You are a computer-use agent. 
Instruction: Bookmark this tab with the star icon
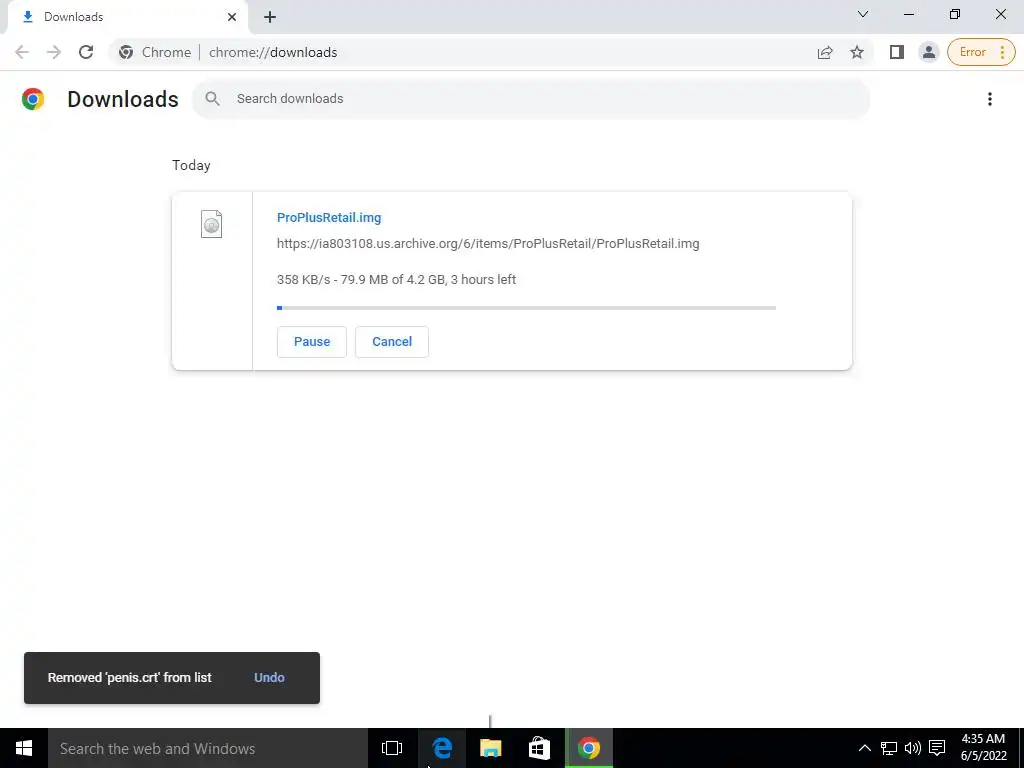pos(857,52)
